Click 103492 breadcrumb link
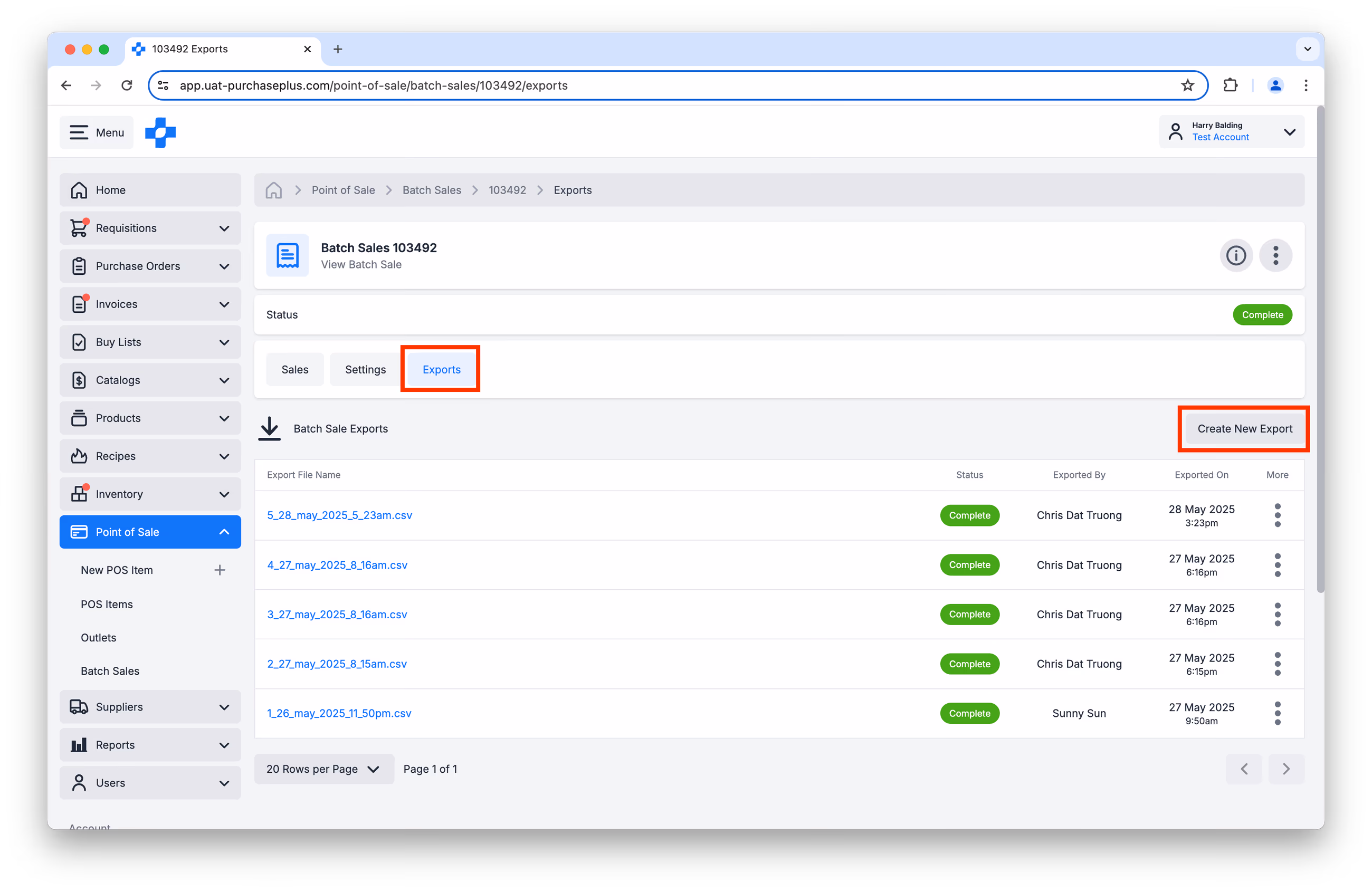 (507, 190)
